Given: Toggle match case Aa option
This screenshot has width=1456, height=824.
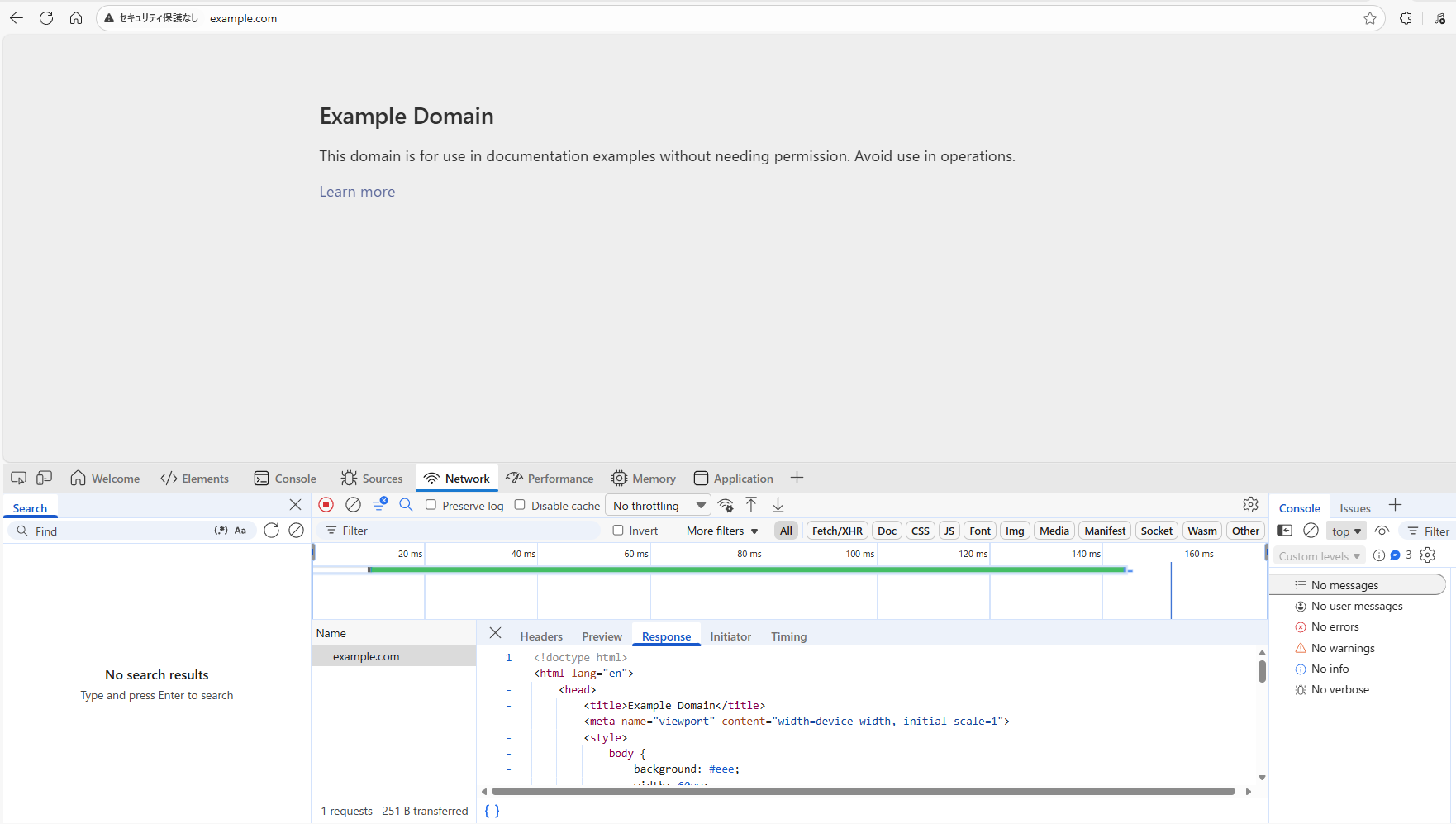Looking at the screenshot, I should [x=240, y=531].
